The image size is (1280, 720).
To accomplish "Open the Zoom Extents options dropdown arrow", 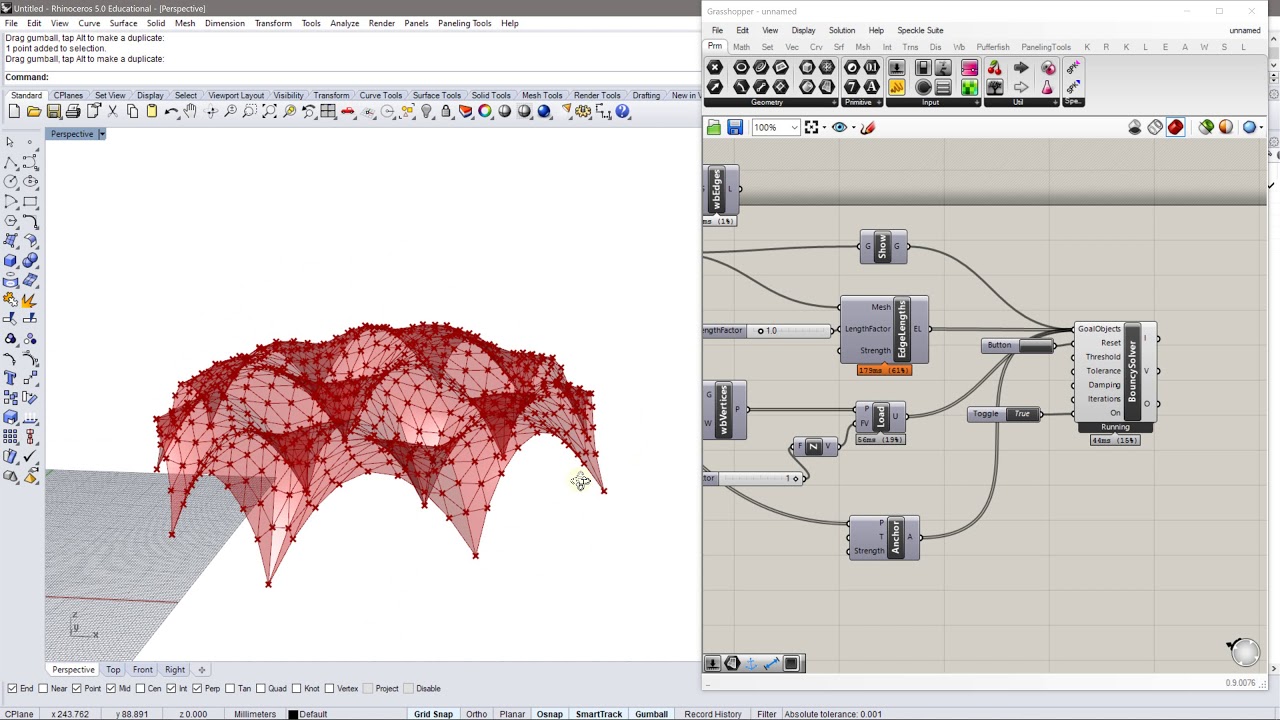I will (824, 128).
